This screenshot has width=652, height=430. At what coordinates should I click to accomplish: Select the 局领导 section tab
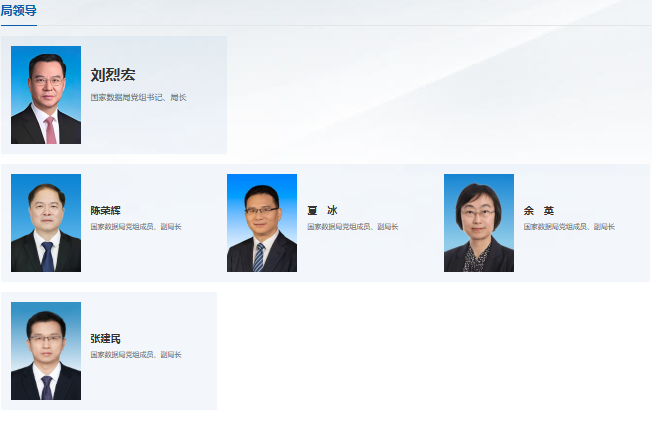click(19, 10)
